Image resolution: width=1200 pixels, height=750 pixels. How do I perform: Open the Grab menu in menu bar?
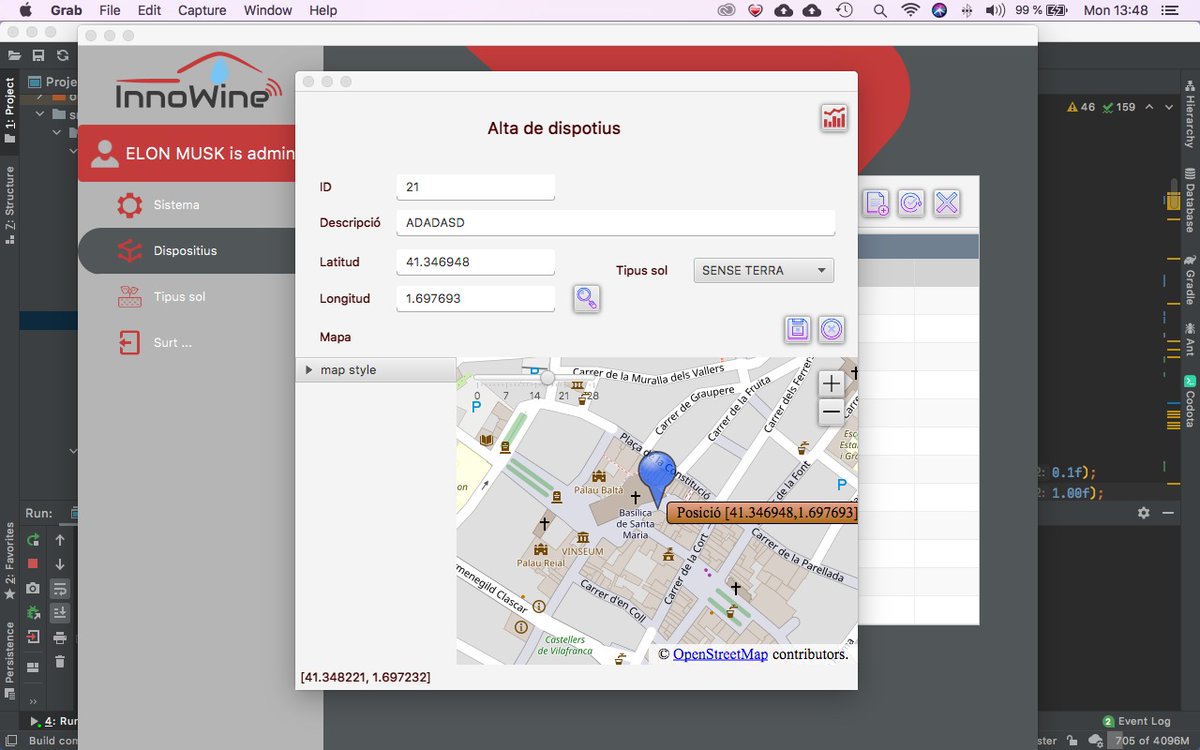point(66,10)
